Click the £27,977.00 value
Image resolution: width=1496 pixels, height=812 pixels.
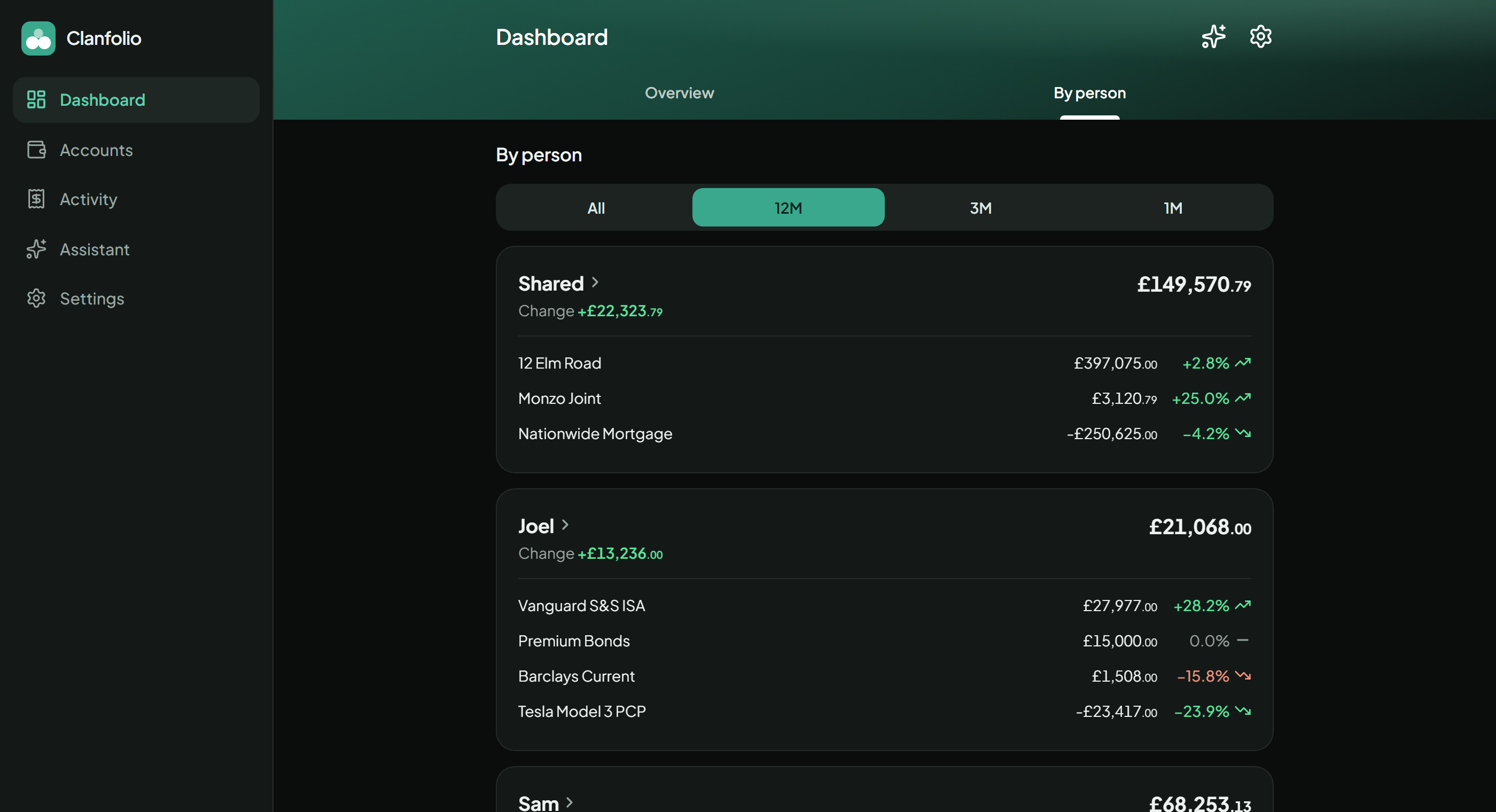coord(1120,606)
